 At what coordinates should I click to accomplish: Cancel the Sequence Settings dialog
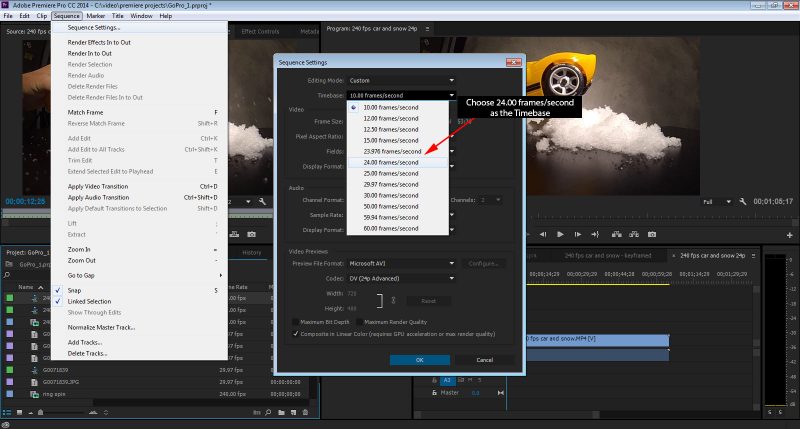(x=484, y=359)
